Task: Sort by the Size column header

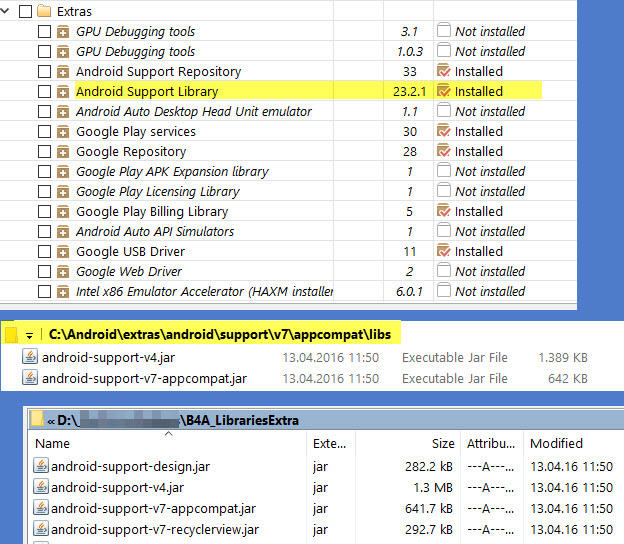Action: [x=443, y=443]
